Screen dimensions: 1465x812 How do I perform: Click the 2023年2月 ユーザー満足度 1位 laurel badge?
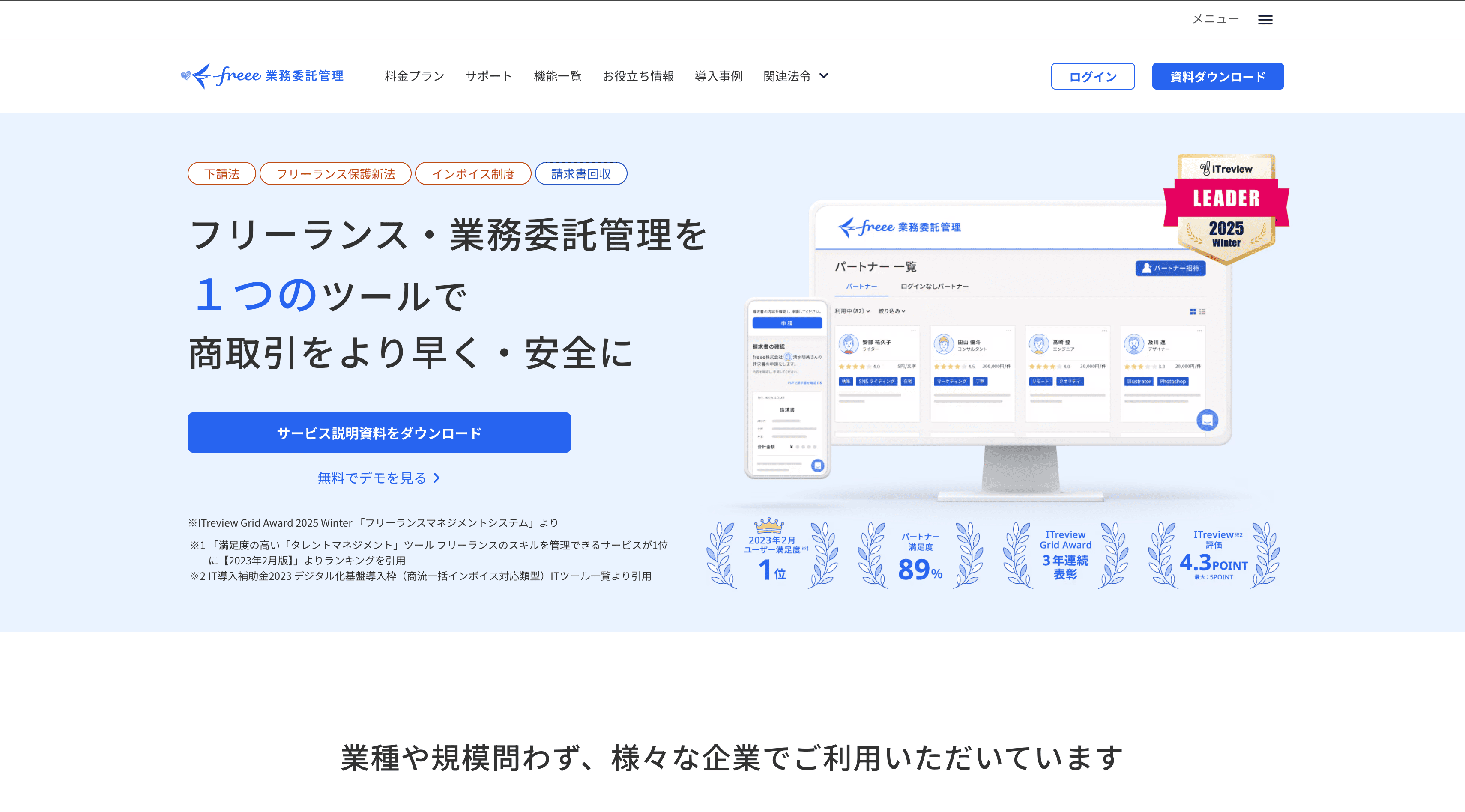point(772,555)
